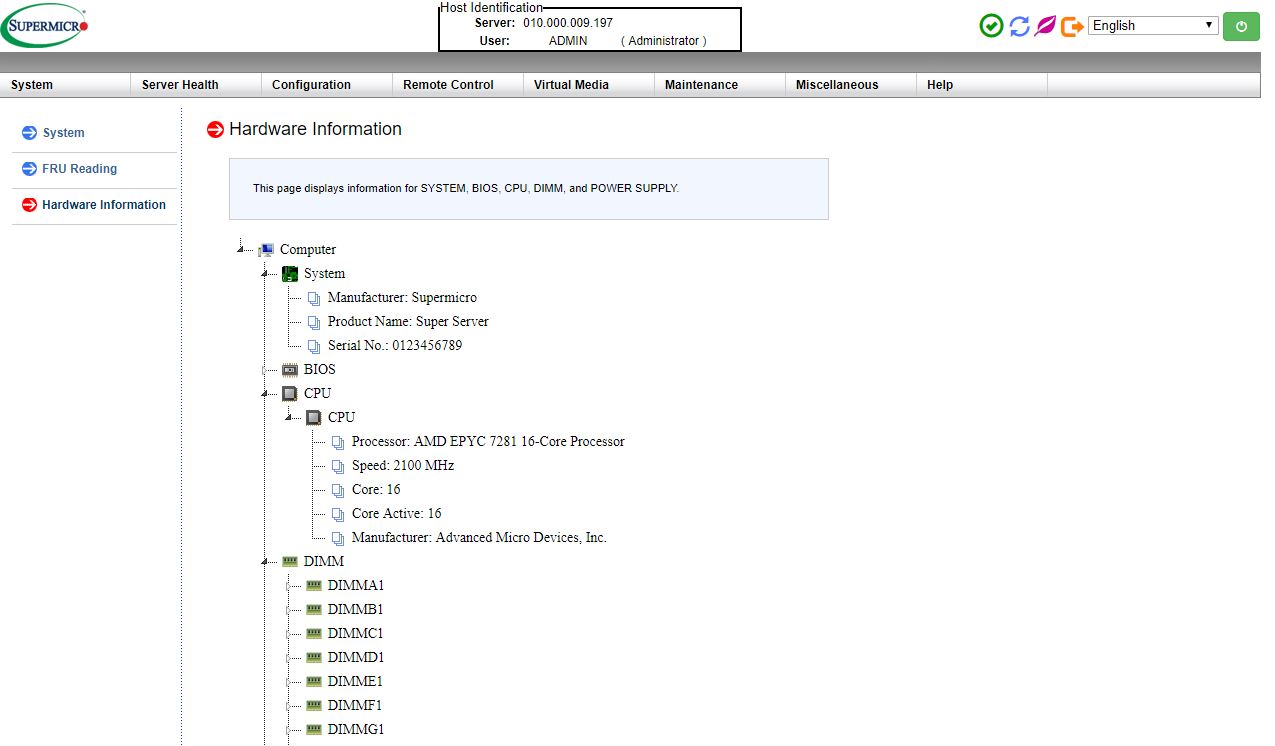This screenshot has width=1275, height=746.
Task: Click the Computer node icon in the tree
Action: [x=265, y=248]
